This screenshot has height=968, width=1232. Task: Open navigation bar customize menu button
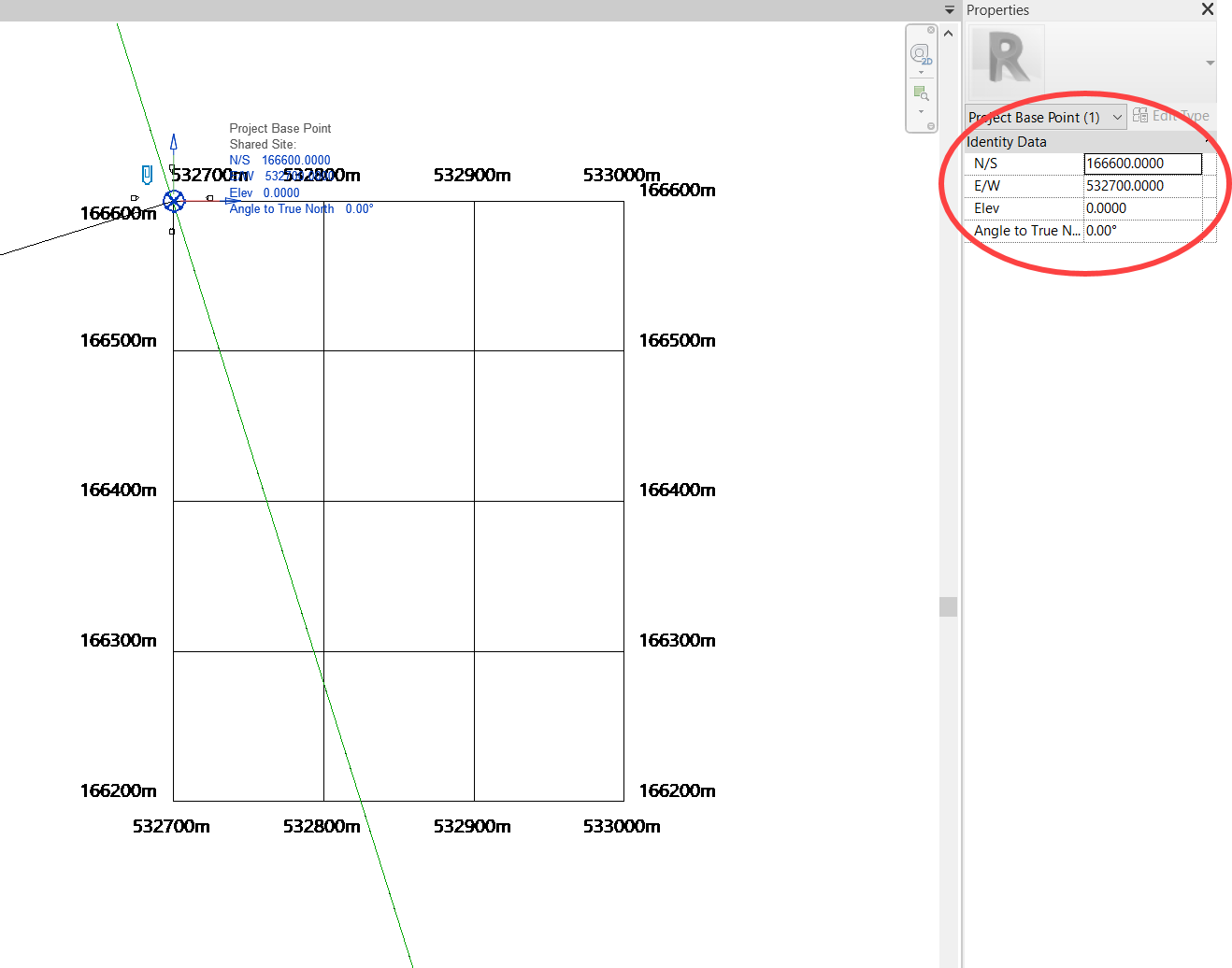pyautogui.click(x=931, y=126)
